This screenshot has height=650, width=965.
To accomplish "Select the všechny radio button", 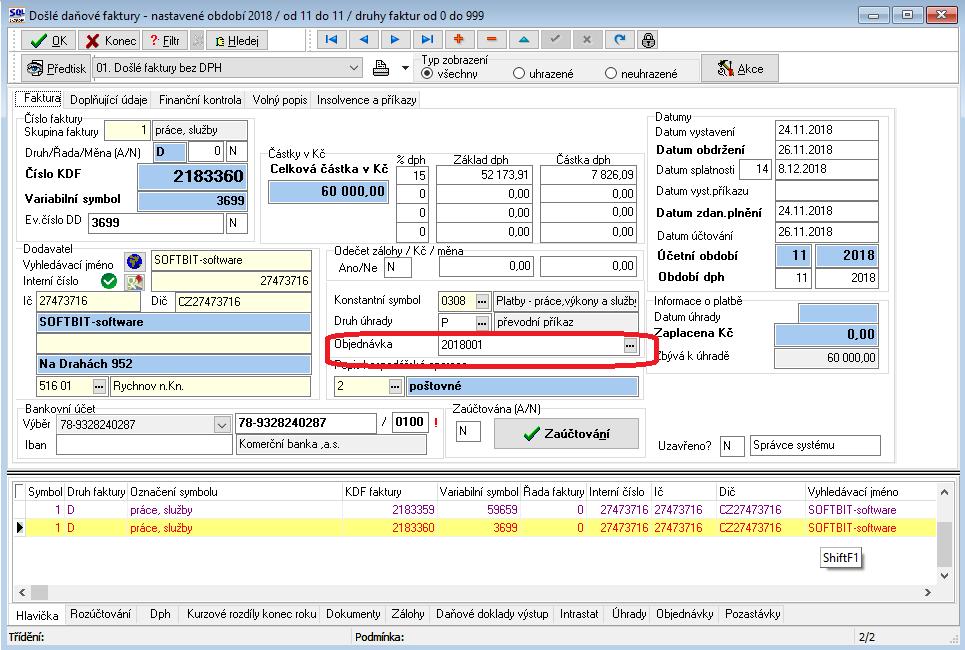I will click(427, 73).
